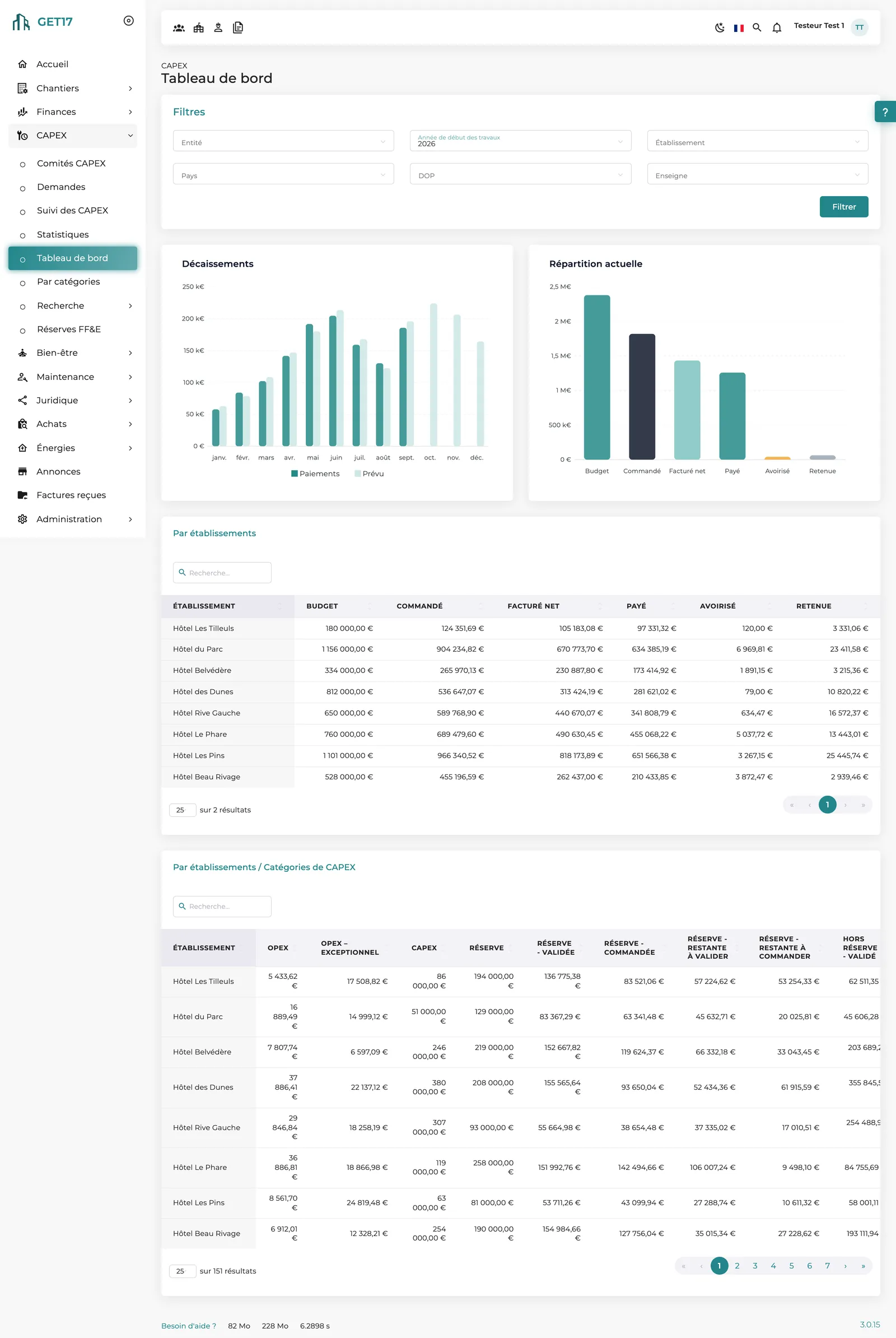Image resolution: width=896 pixels, height=1338 pixels.
Task: Open Comités CAPEX page
Action: click(x=72, y=164)
